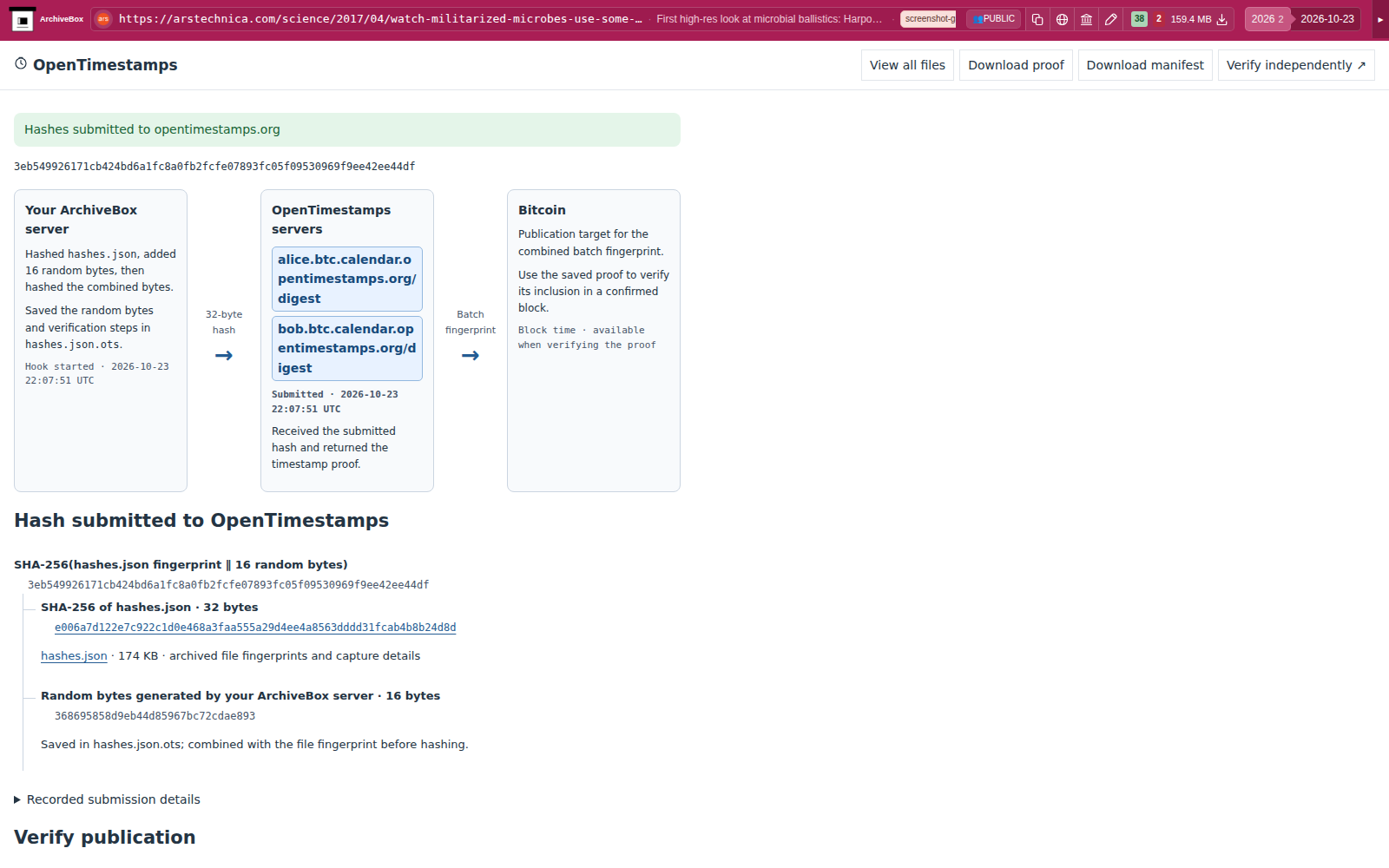1389x868 pixels.
Task: Expand the header with the right arrow
Action: point(1380,19)
